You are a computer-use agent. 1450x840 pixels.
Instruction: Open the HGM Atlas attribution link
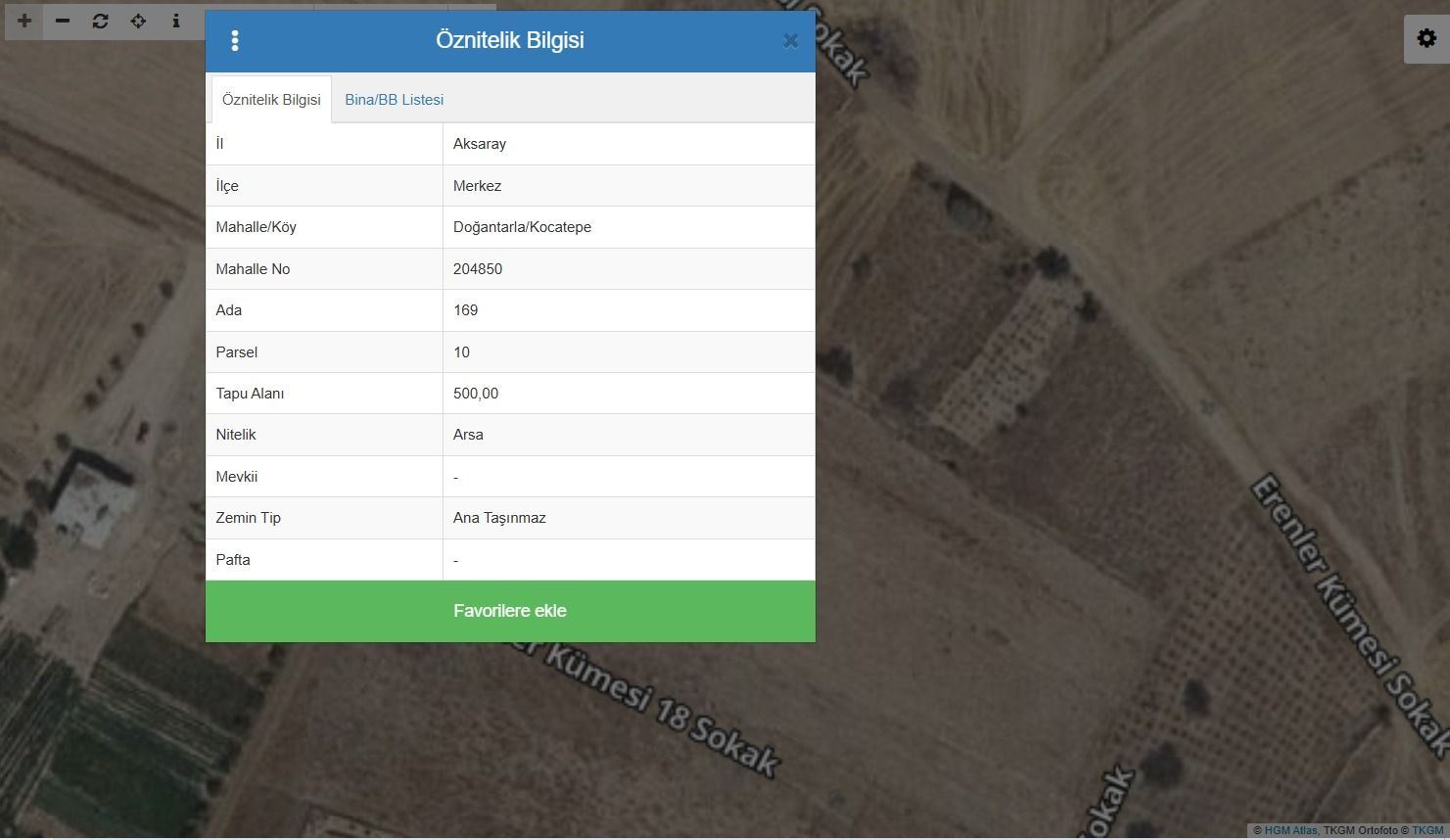point(1290,830)
